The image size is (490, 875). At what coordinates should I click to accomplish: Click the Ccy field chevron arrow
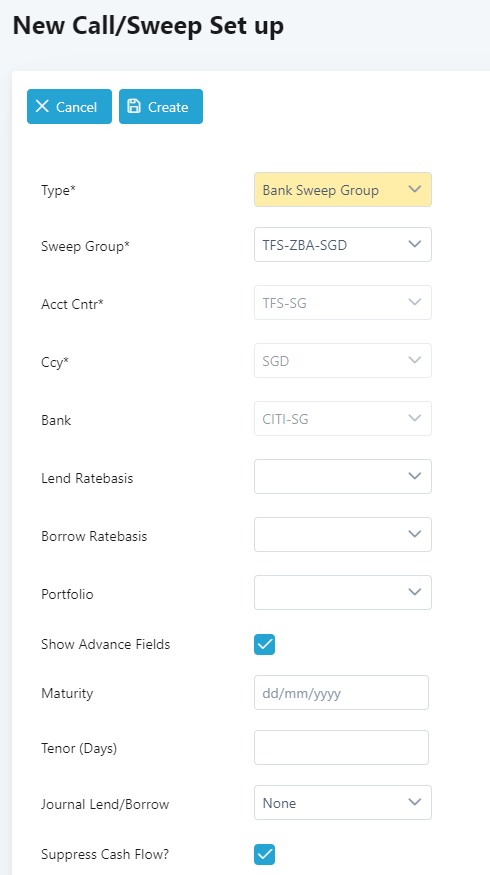[x=414, y=360]
